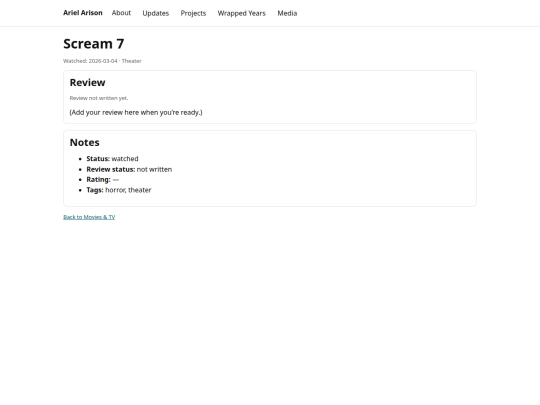This screenshot has height=405, width=540.
Task: Open the Updates nav item
Action: tap(156, 13)
